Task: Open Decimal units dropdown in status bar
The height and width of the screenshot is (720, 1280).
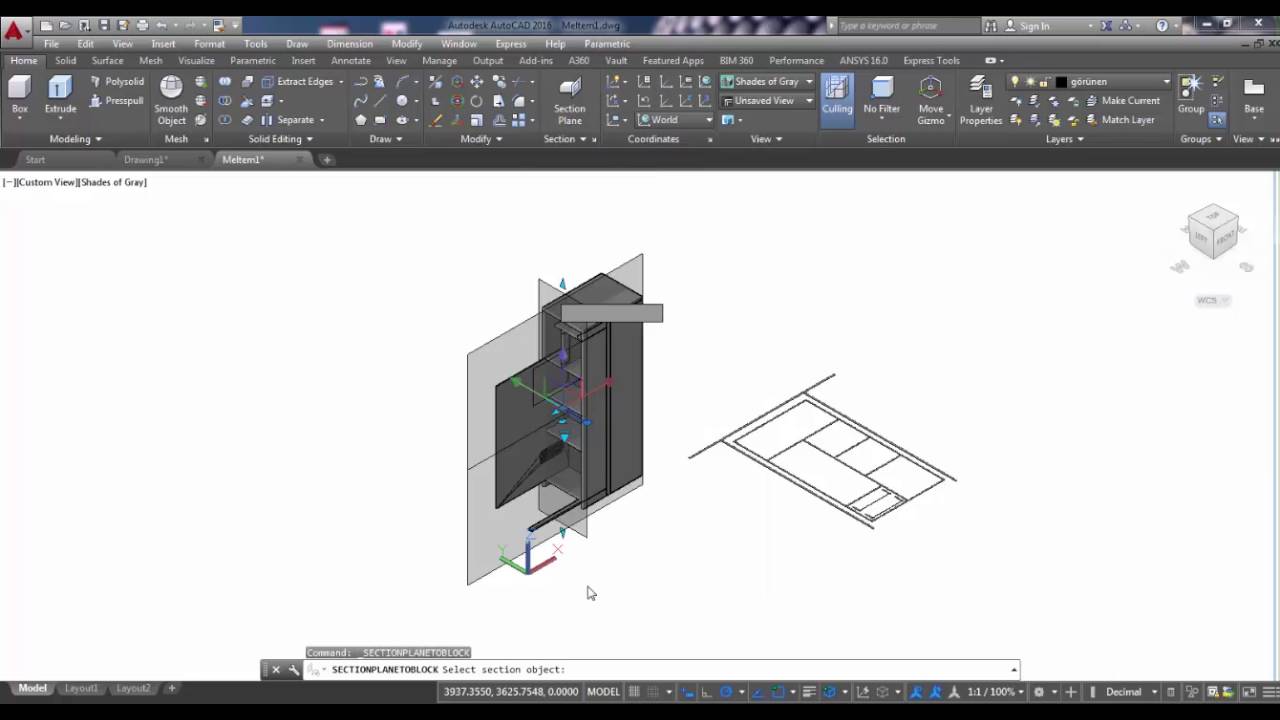Action: [1130, 692]
